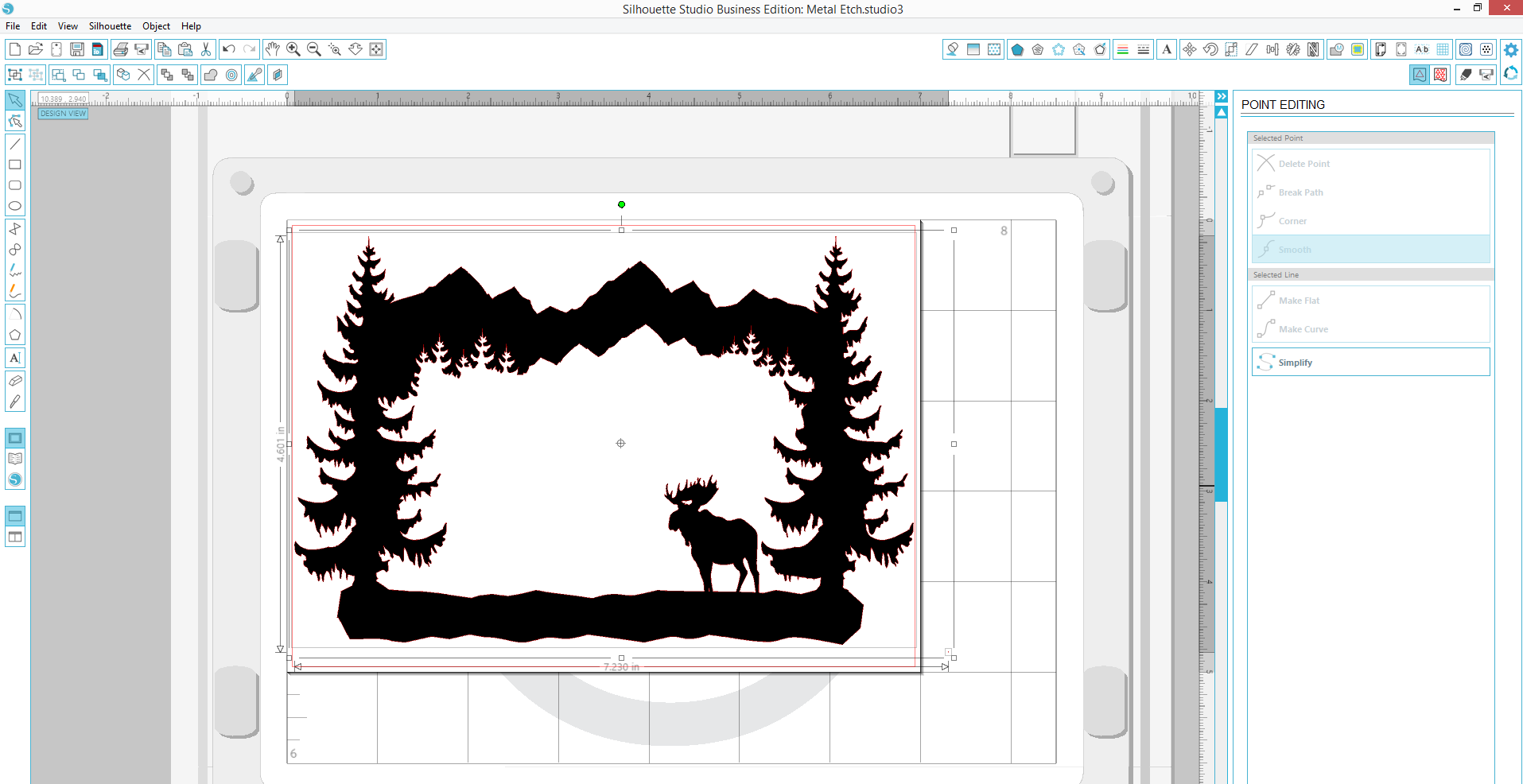
Task: Activate the Text tool in left toolbar
Action: (15, 358)
